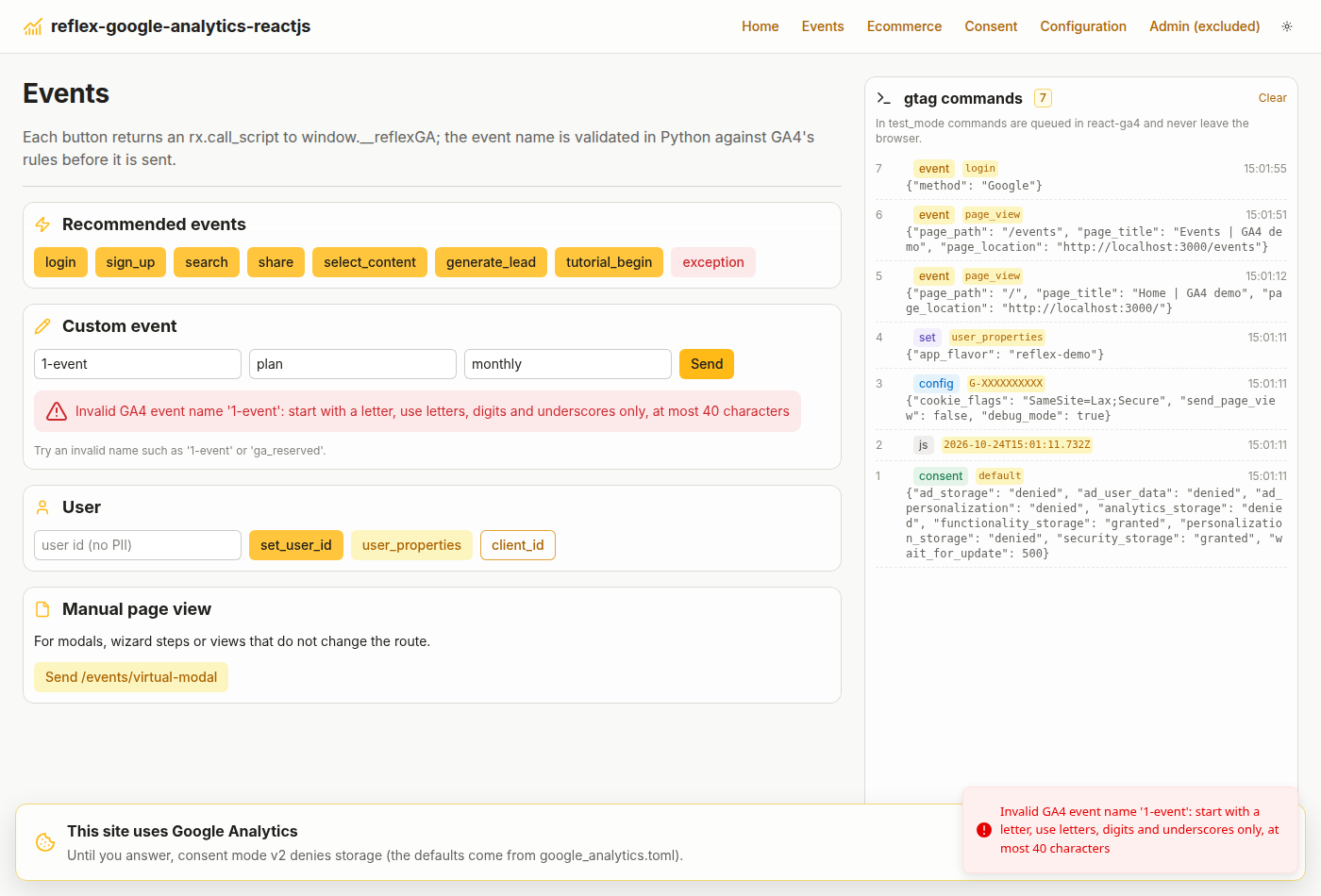Click the person icon beside User

(42, 507)
